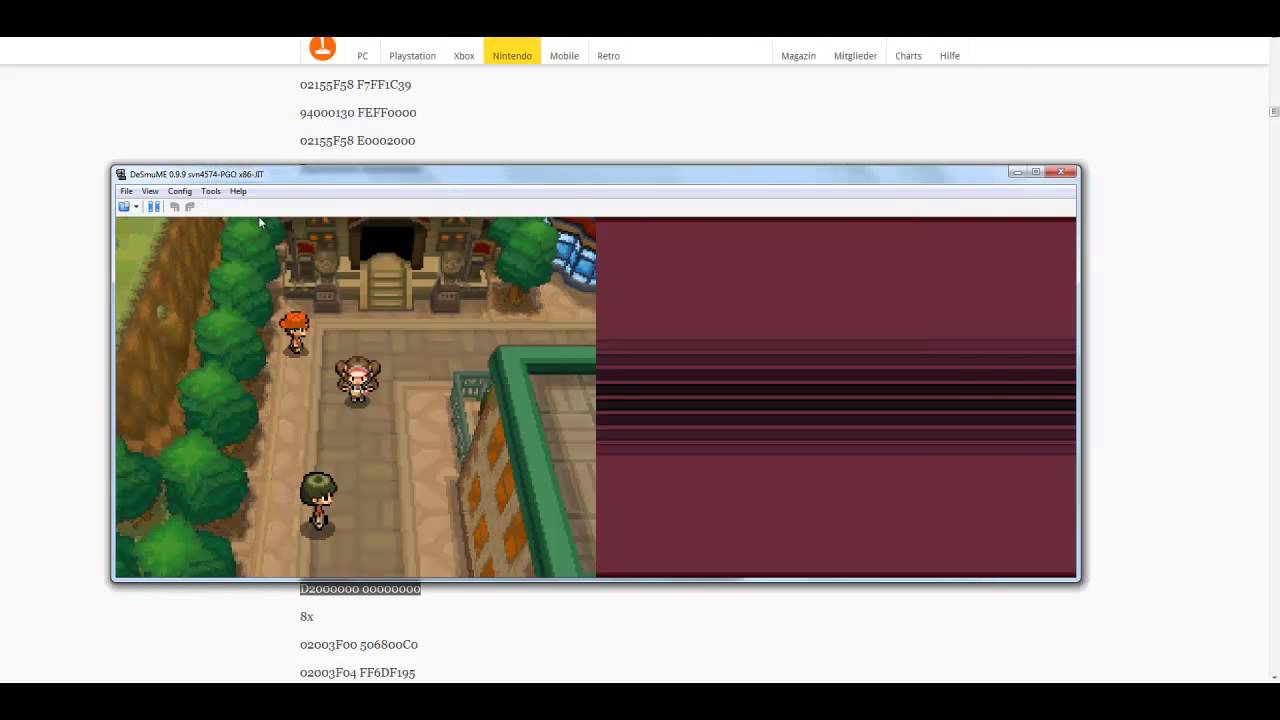Click the green-capped player character in the game

tap(318, 501)
